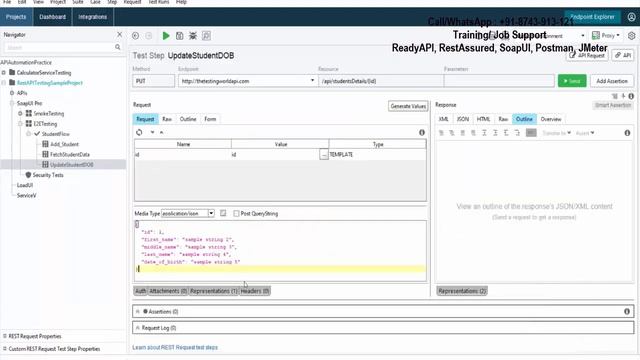The width and height of the screenshot is (640, 360).
Task: Click the plus-like icon above Smart Assertion
Action: click(x=623, y=96)
